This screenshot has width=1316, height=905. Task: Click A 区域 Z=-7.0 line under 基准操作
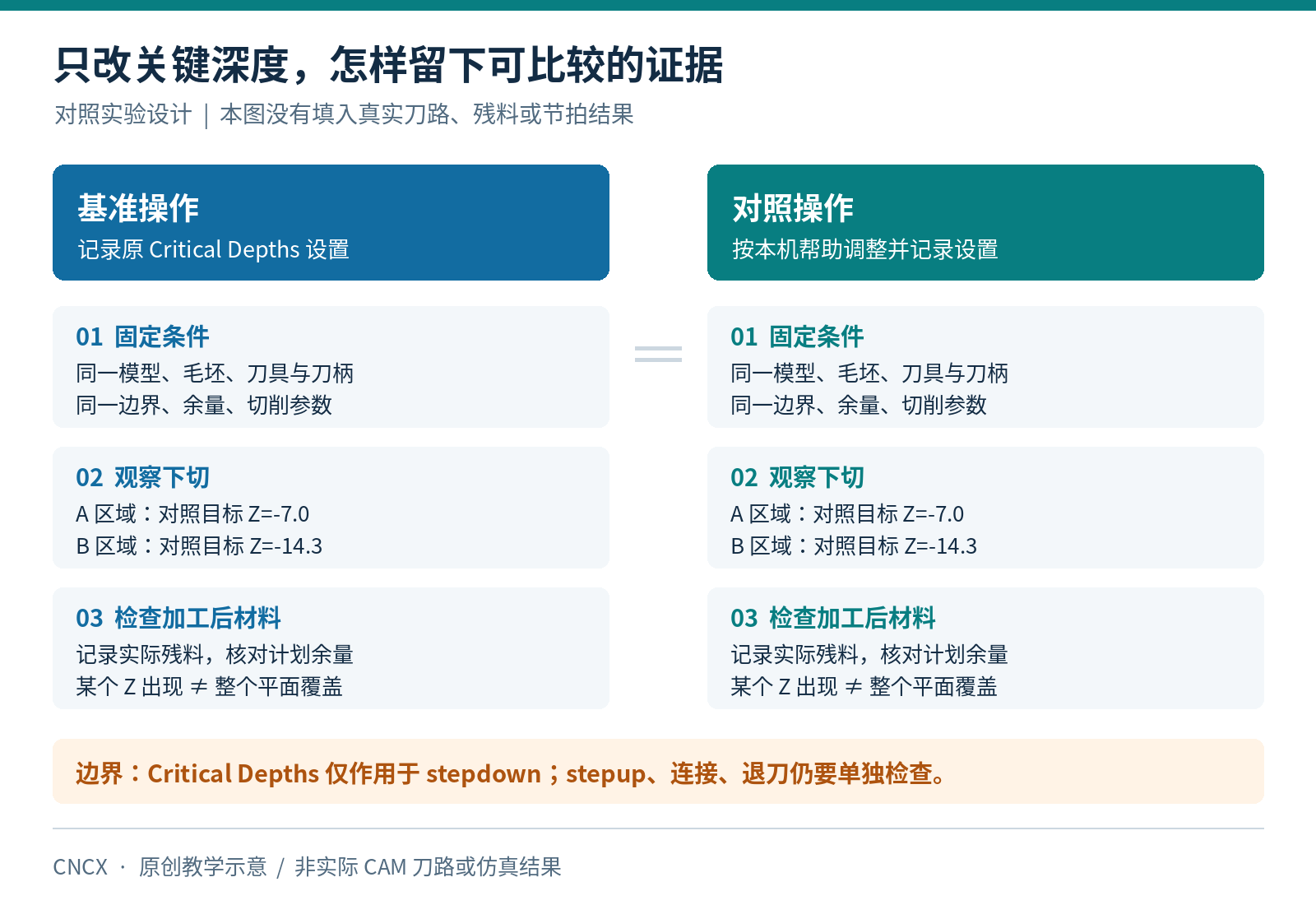(192, 514)
